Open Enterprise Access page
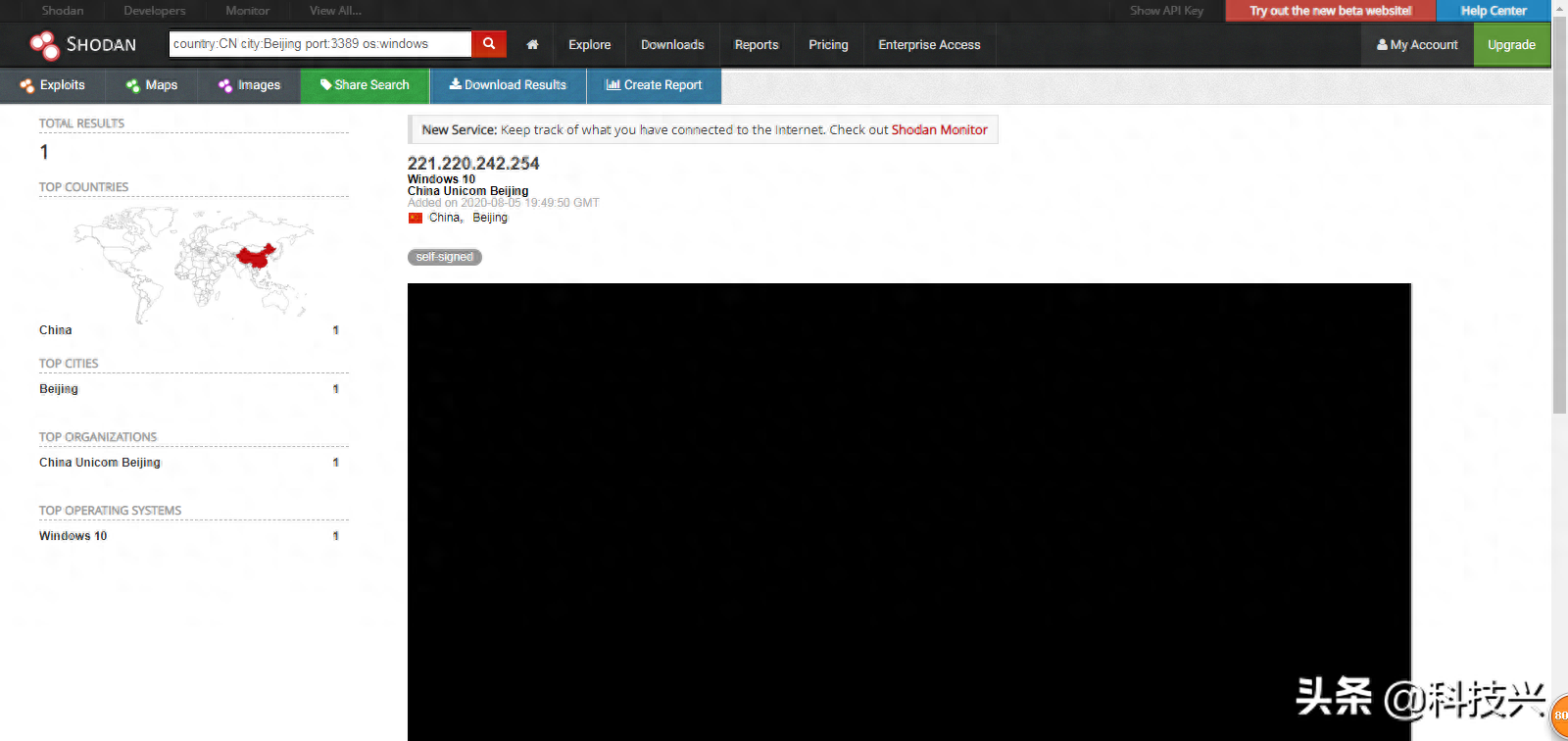 point(929,45)
